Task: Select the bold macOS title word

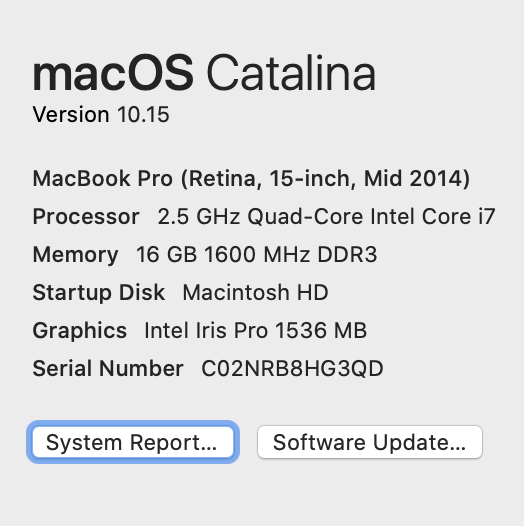Action: 113,73
